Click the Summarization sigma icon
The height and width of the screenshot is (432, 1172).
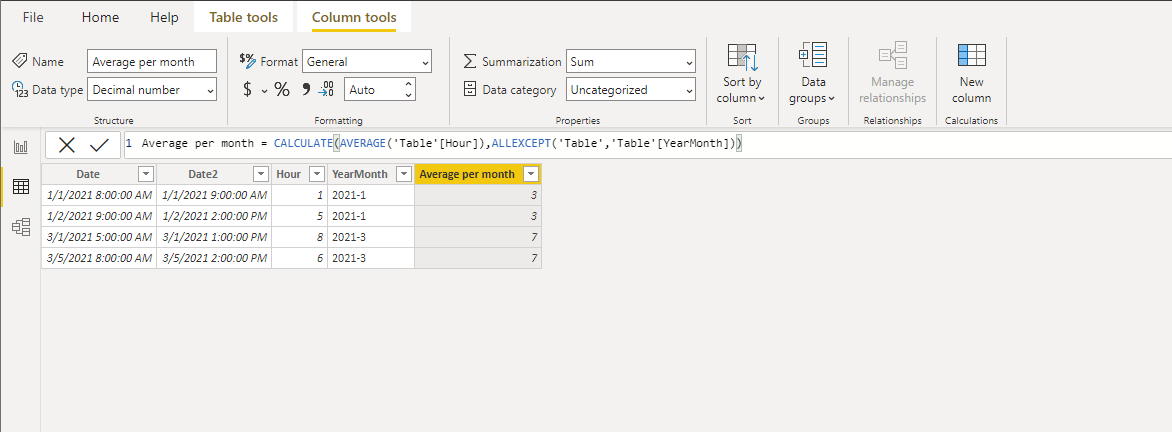pyautogui.click(x=470, y=61)
